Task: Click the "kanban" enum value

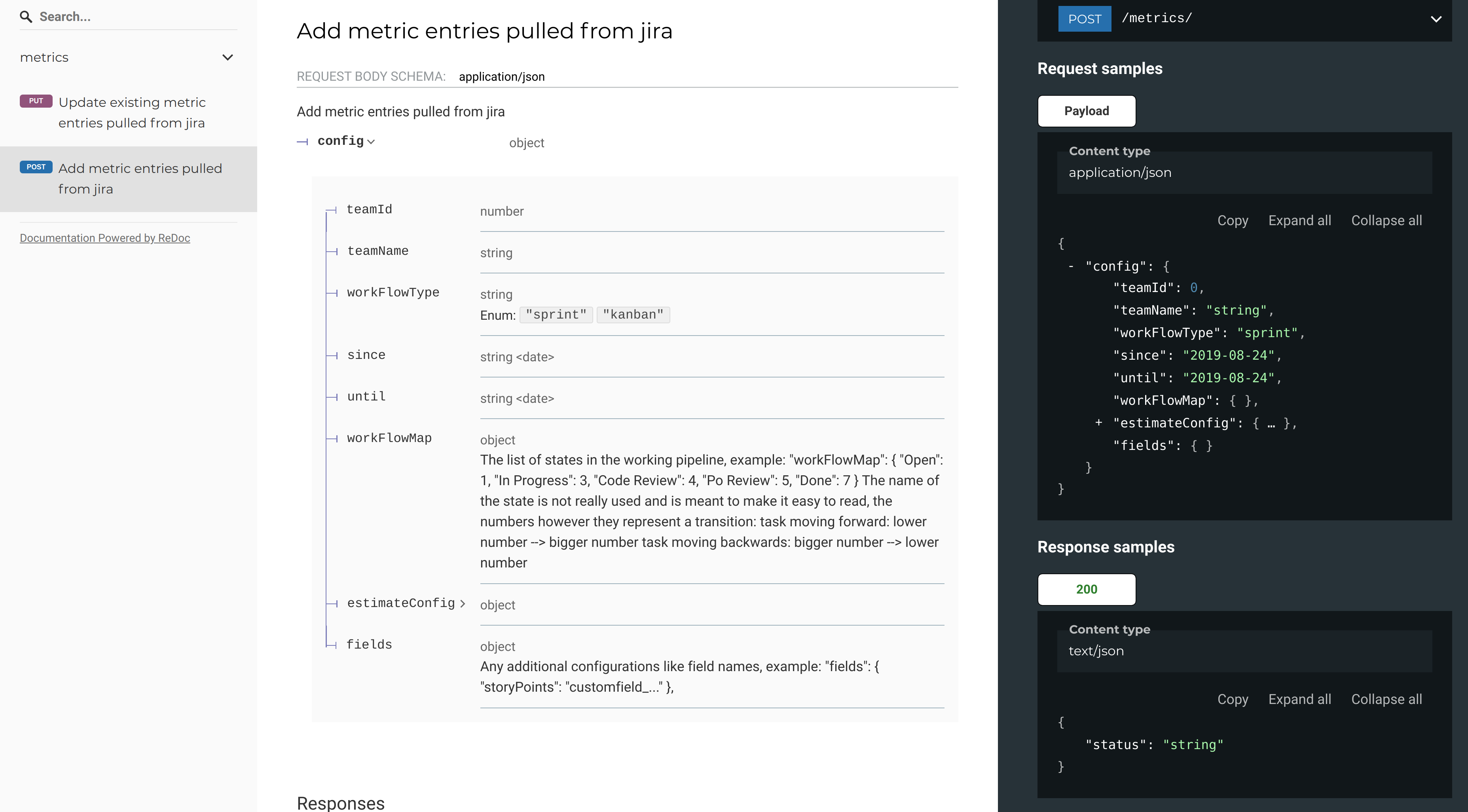Action: point(633,315)
